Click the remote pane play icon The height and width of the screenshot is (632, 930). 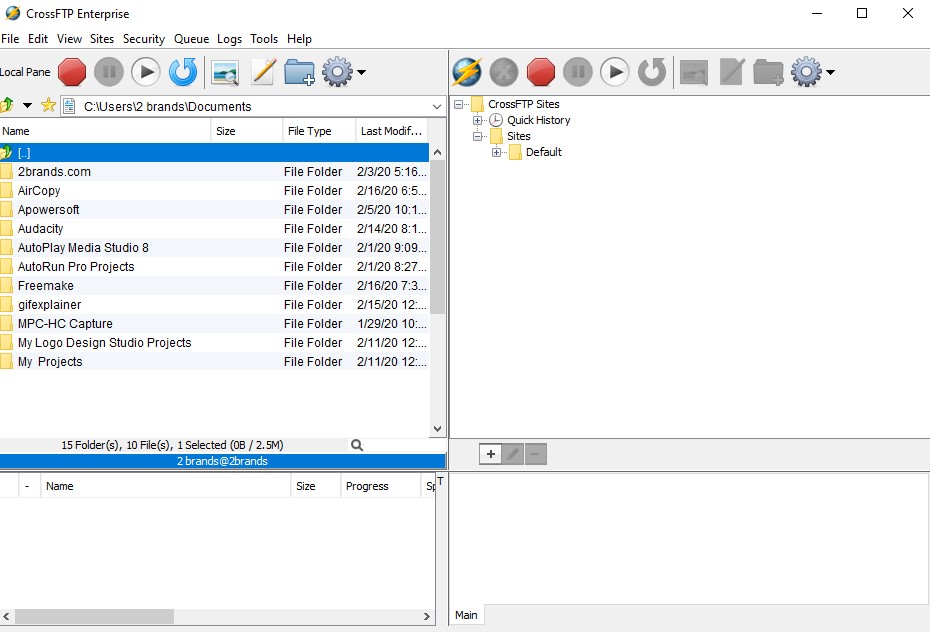[615, 72]
